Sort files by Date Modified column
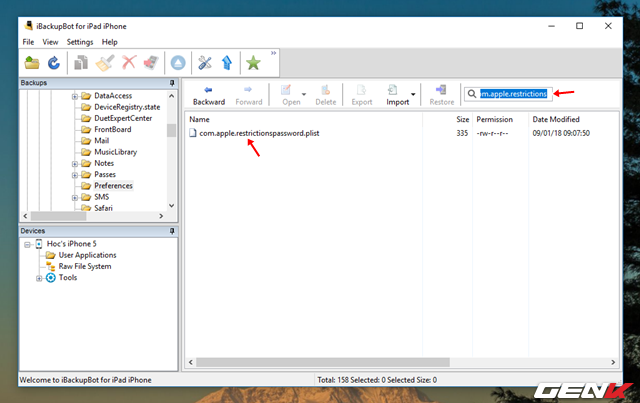The height and width of the screenshot is (403, 640). pos(556,119)
